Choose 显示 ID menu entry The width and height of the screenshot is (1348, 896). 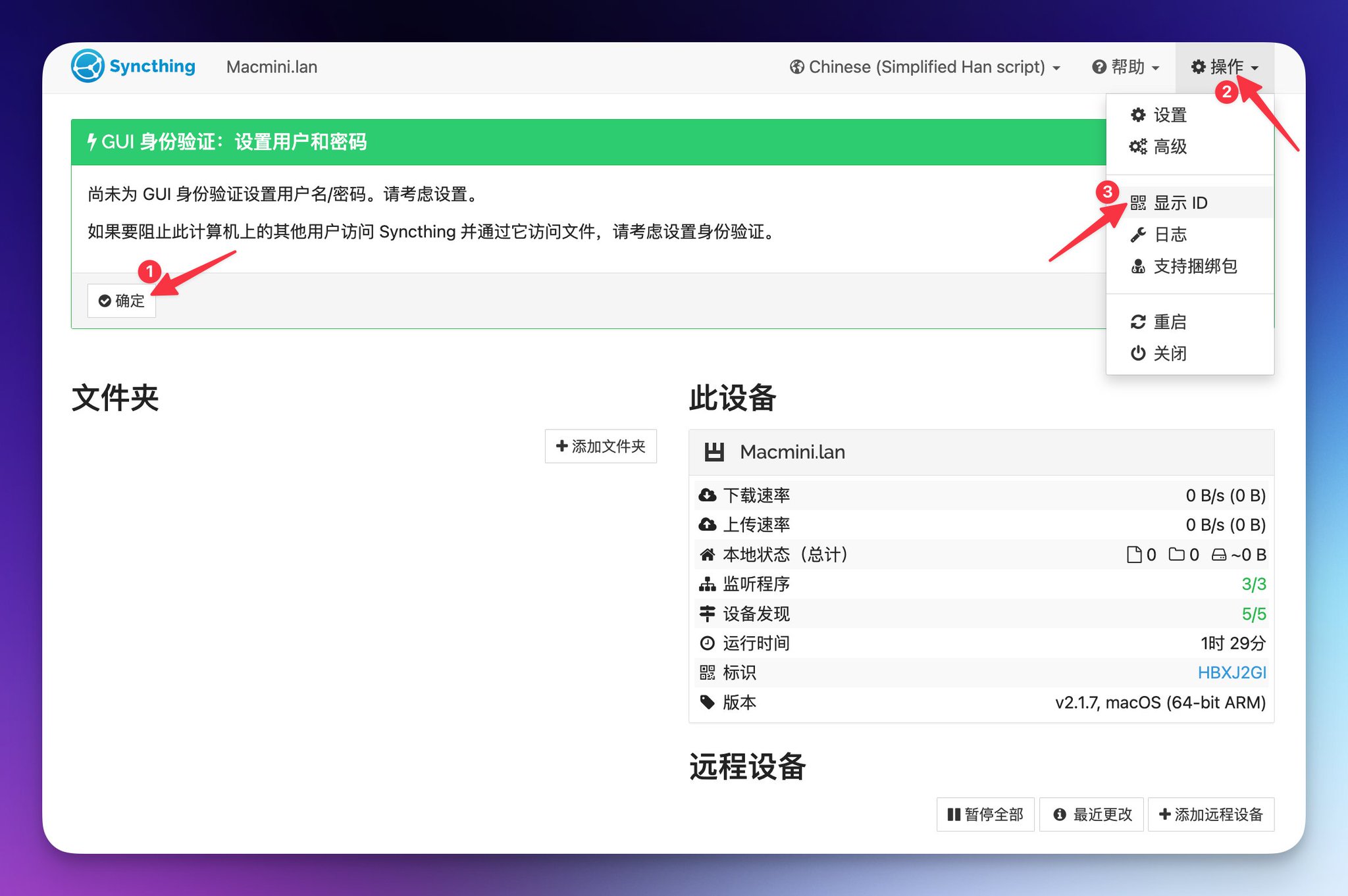[x=1190, y=203]
